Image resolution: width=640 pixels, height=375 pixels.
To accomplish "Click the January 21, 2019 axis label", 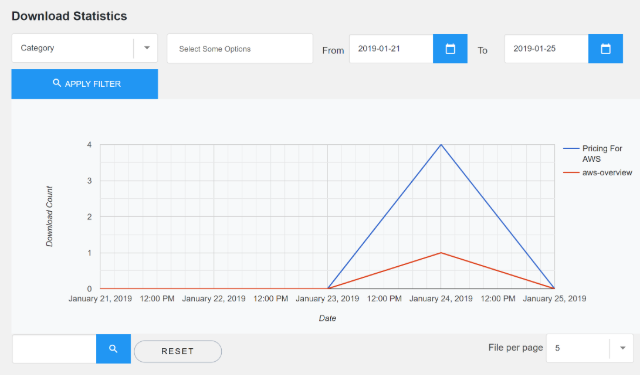I will click(100, 299).
